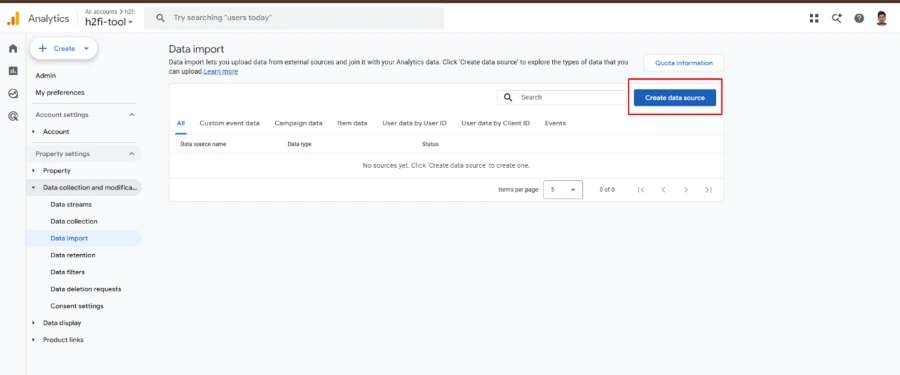This screenshot has height=375, width=900.
Task: Open Consent settings
Action: coord(77,306)
